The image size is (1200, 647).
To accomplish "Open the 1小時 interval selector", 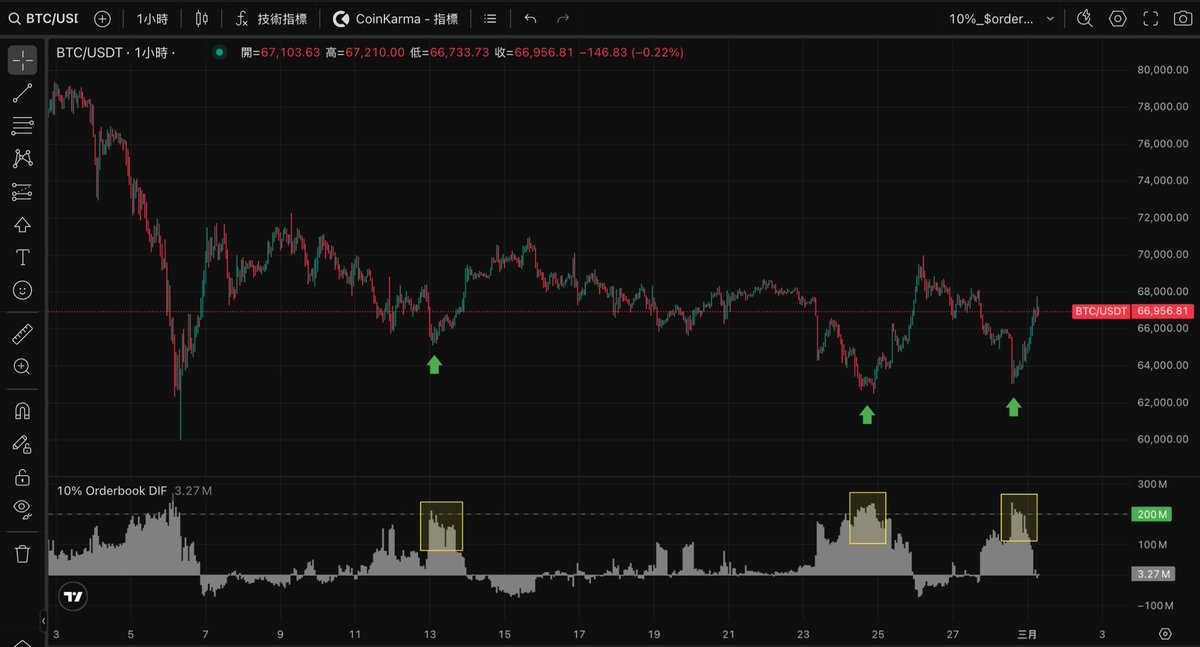I will click(153, 18).
